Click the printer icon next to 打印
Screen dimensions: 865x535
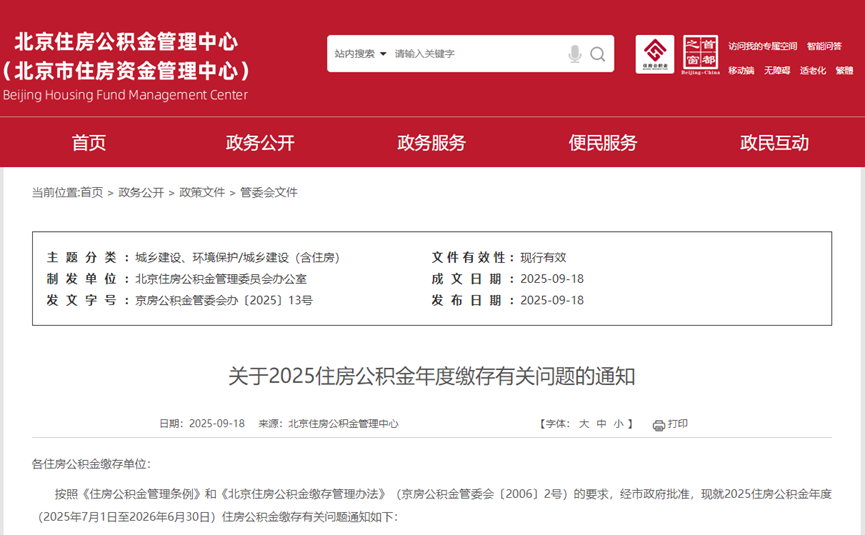pos(659,425)
